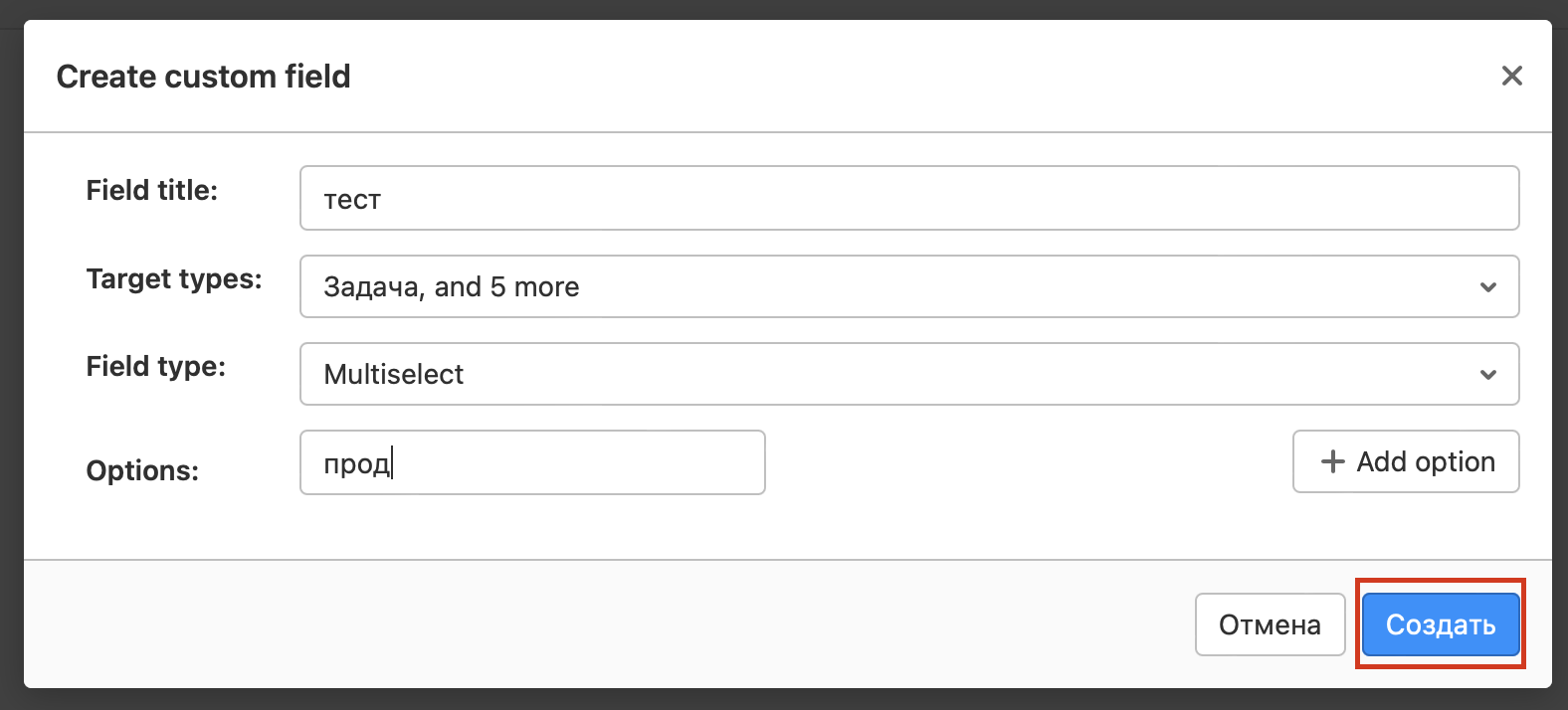This screenshot has height=710, width=1568.
Task: Close the Create custom field dialog
Action: coord(1511,76)
